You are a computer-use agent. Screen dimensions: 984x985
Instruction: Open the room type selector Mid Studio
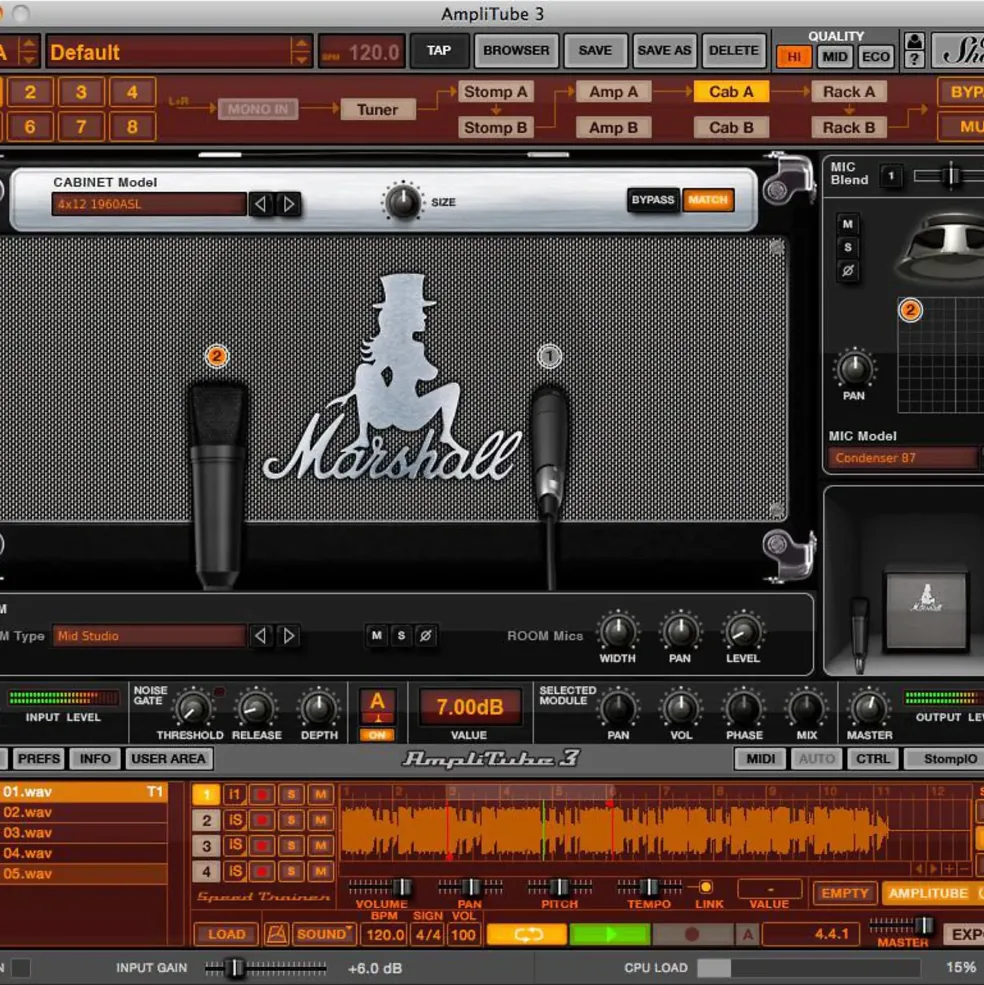pos(149,636)
